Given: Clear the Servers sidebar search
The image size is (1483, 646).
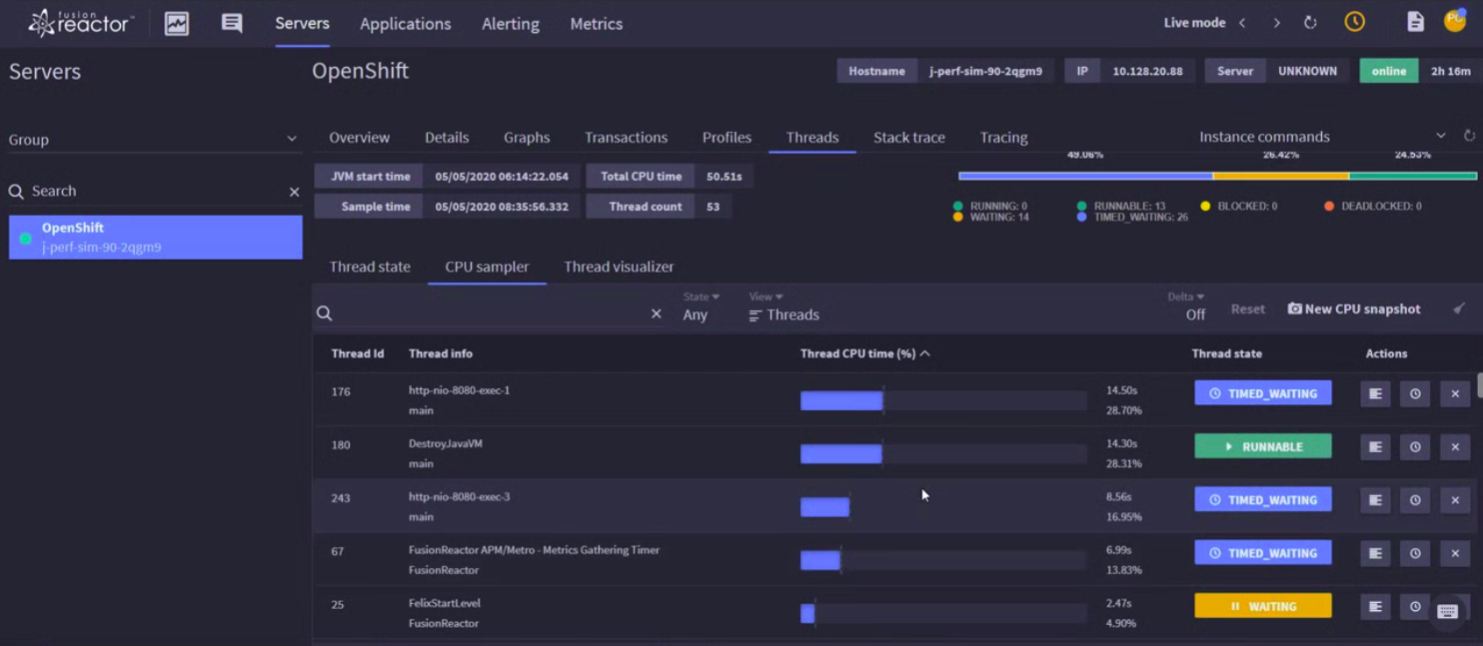Looking at the screenshot, I should (294, 192).
